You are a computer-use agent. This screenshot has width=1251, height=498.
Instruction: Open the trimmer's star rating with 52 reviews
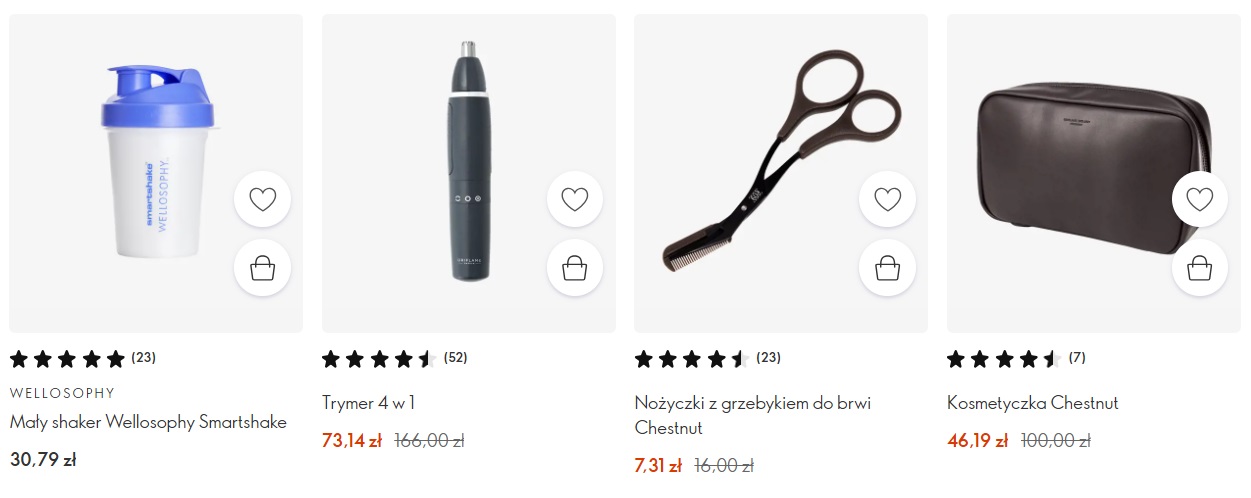[395, 358]
